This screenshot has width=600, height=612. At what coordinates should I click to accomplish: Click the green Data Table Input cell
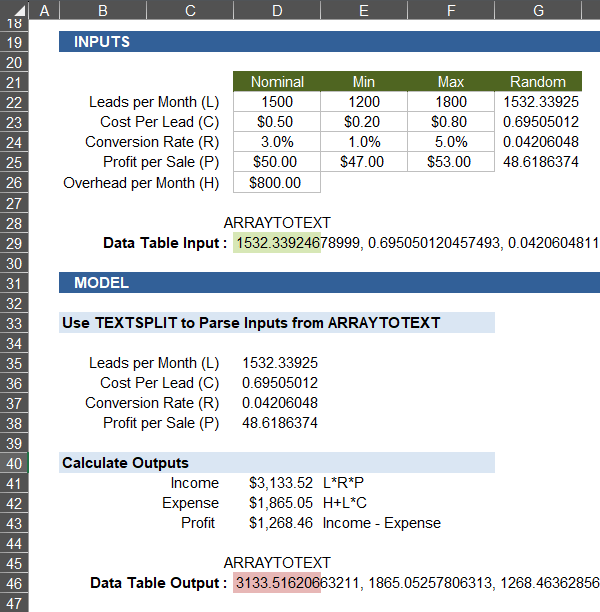[277, 243]
